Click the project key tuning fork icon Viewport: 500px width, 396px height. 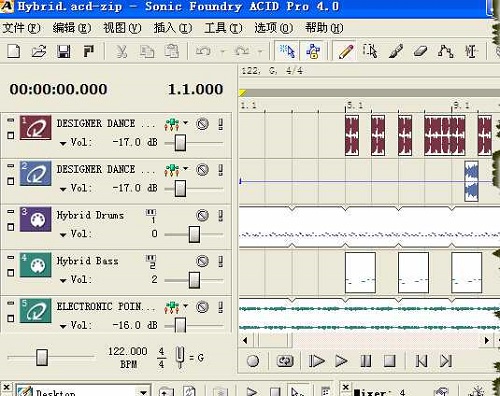tap(180, 357)
